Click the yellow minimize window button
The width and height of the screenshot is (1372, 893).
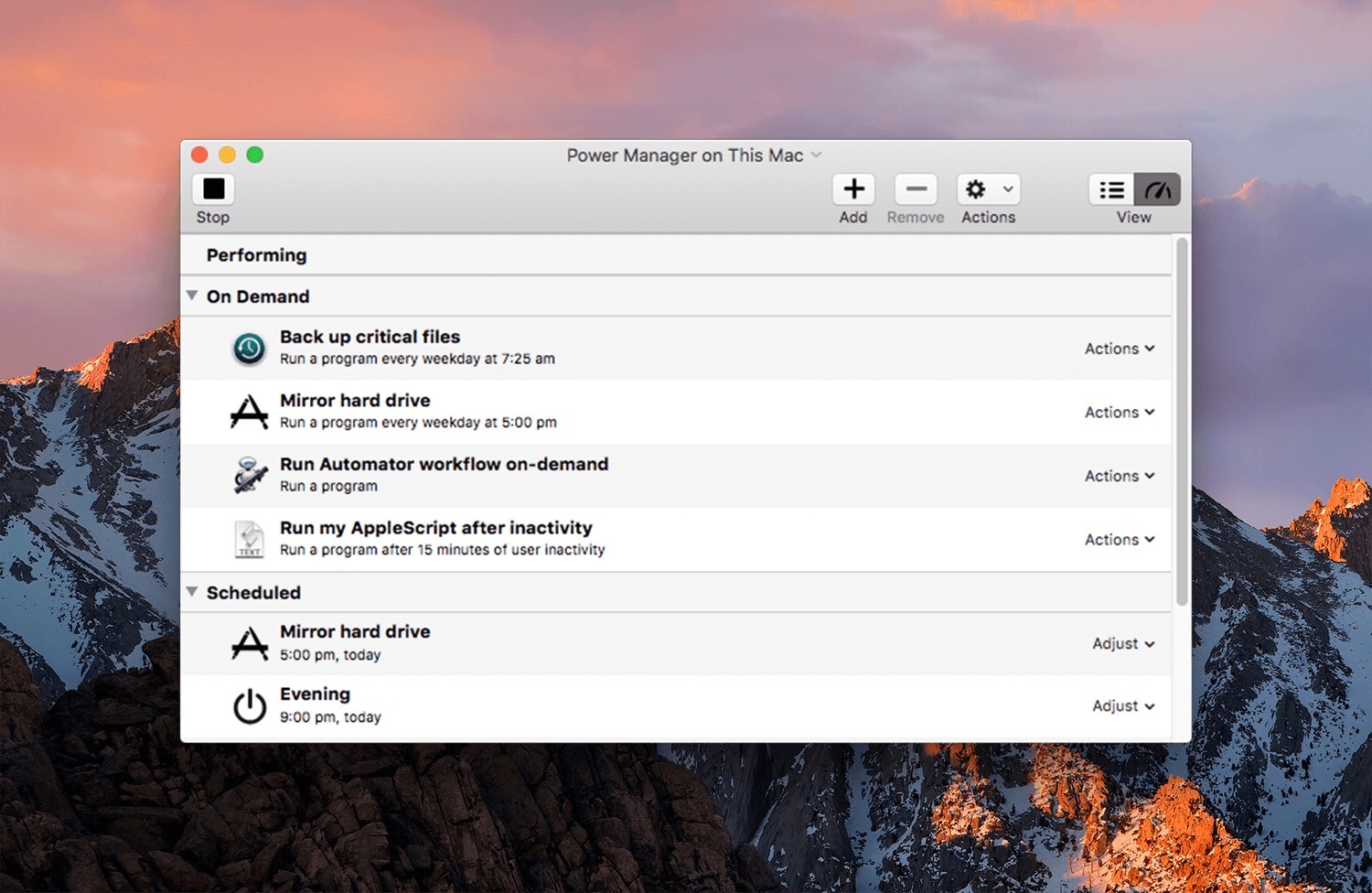click(x=227, y=155)
